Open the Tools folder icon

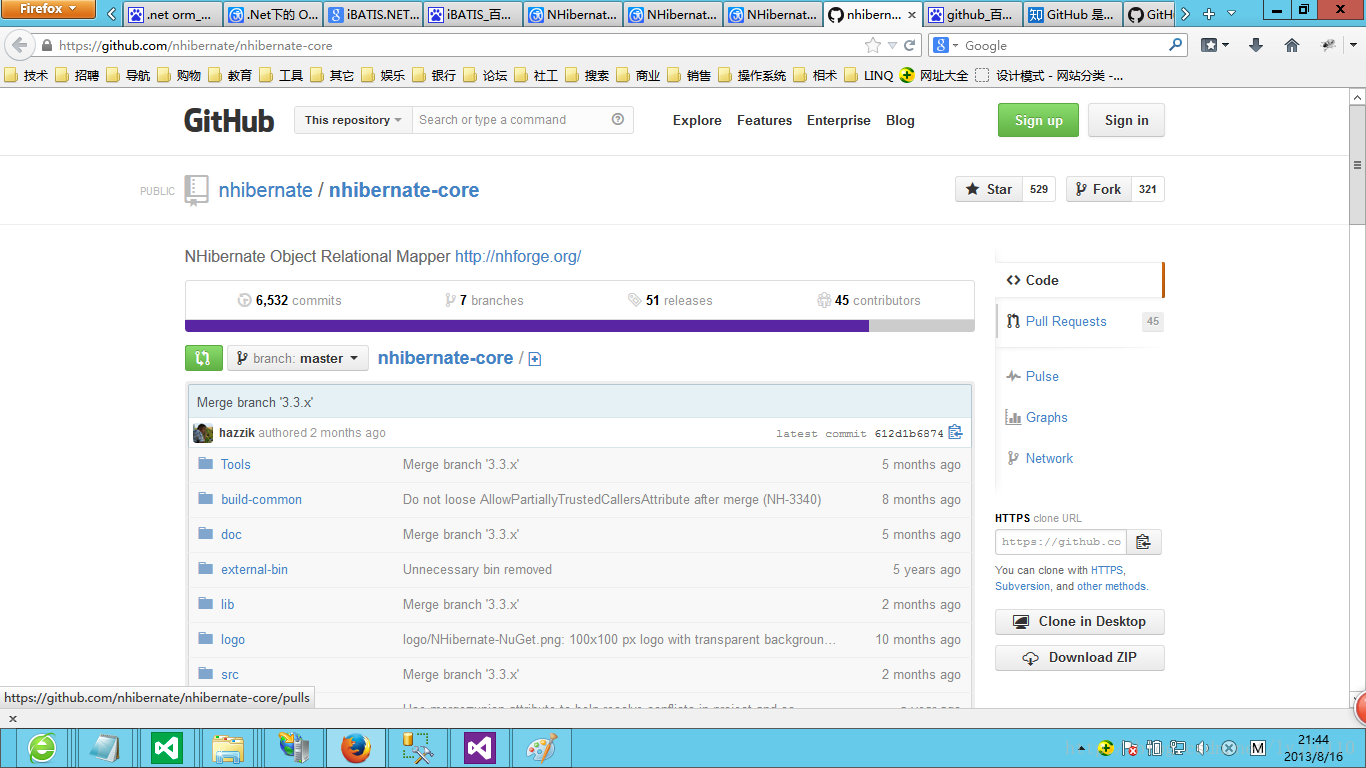tap(206, 464)
